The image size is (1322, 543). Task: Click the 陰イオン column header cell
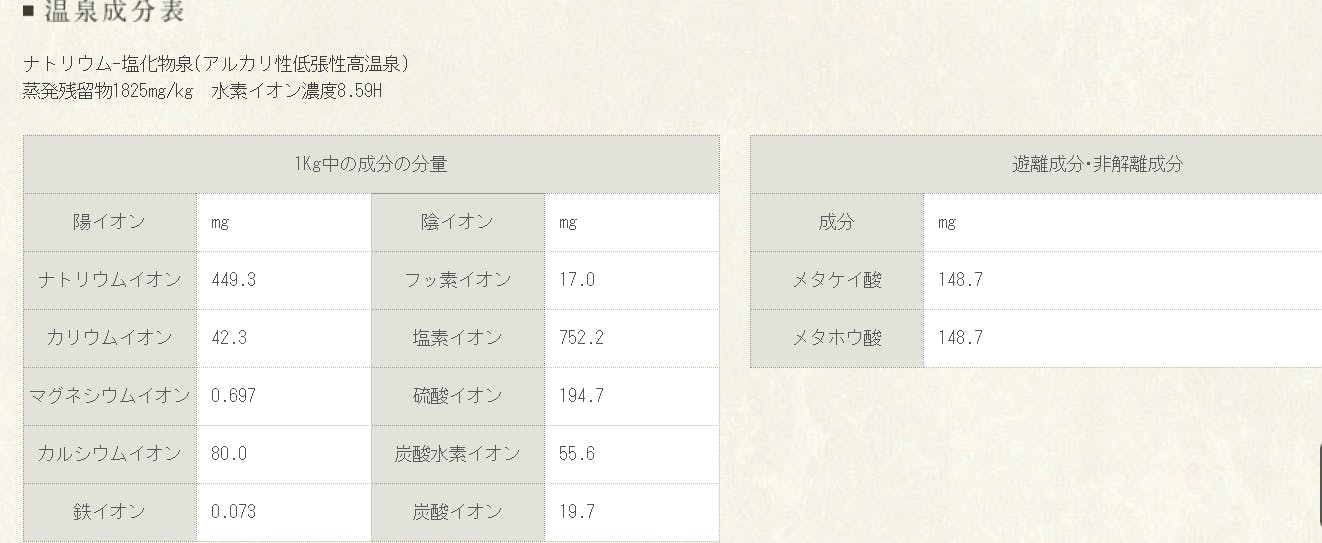click(457, 222)
